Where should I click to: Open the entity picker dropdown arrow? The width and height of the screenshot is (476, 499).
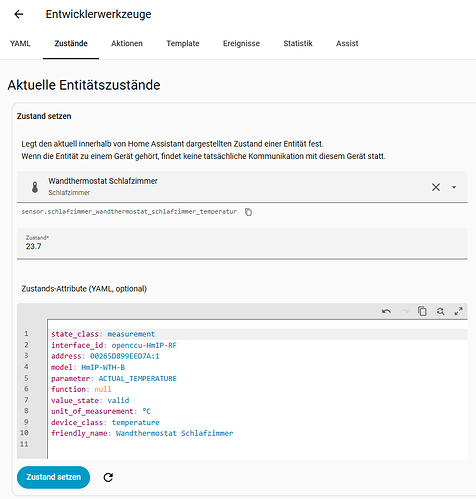coord(454,187)
